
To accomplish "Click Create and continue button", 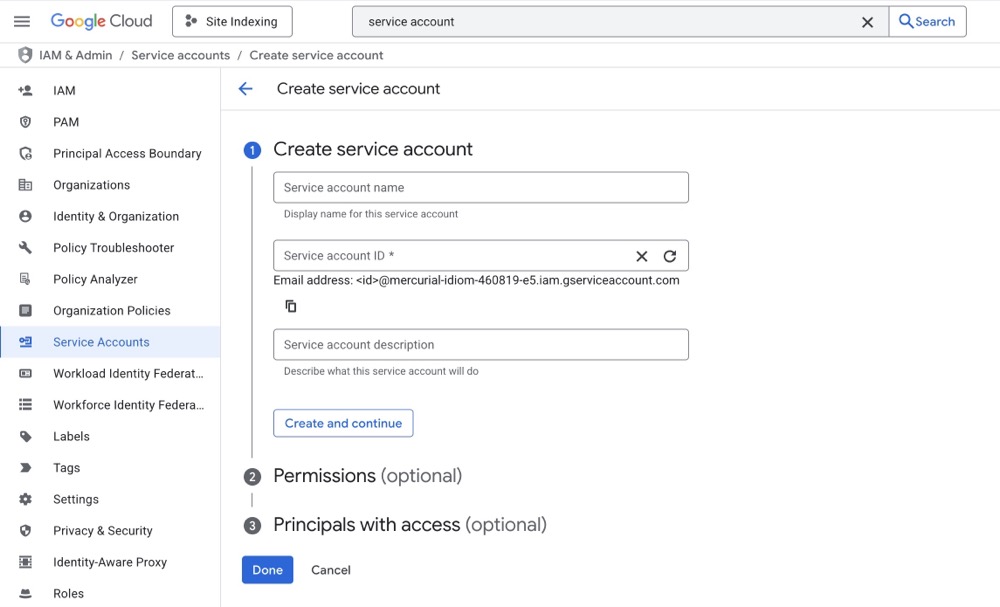I will click(343, 423).
